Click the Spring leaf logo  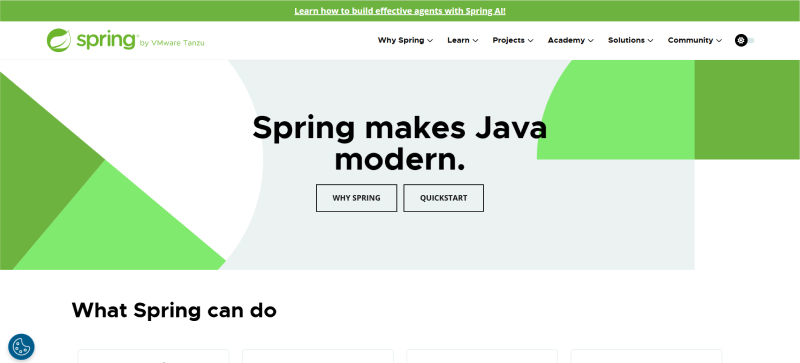(59, 40)
